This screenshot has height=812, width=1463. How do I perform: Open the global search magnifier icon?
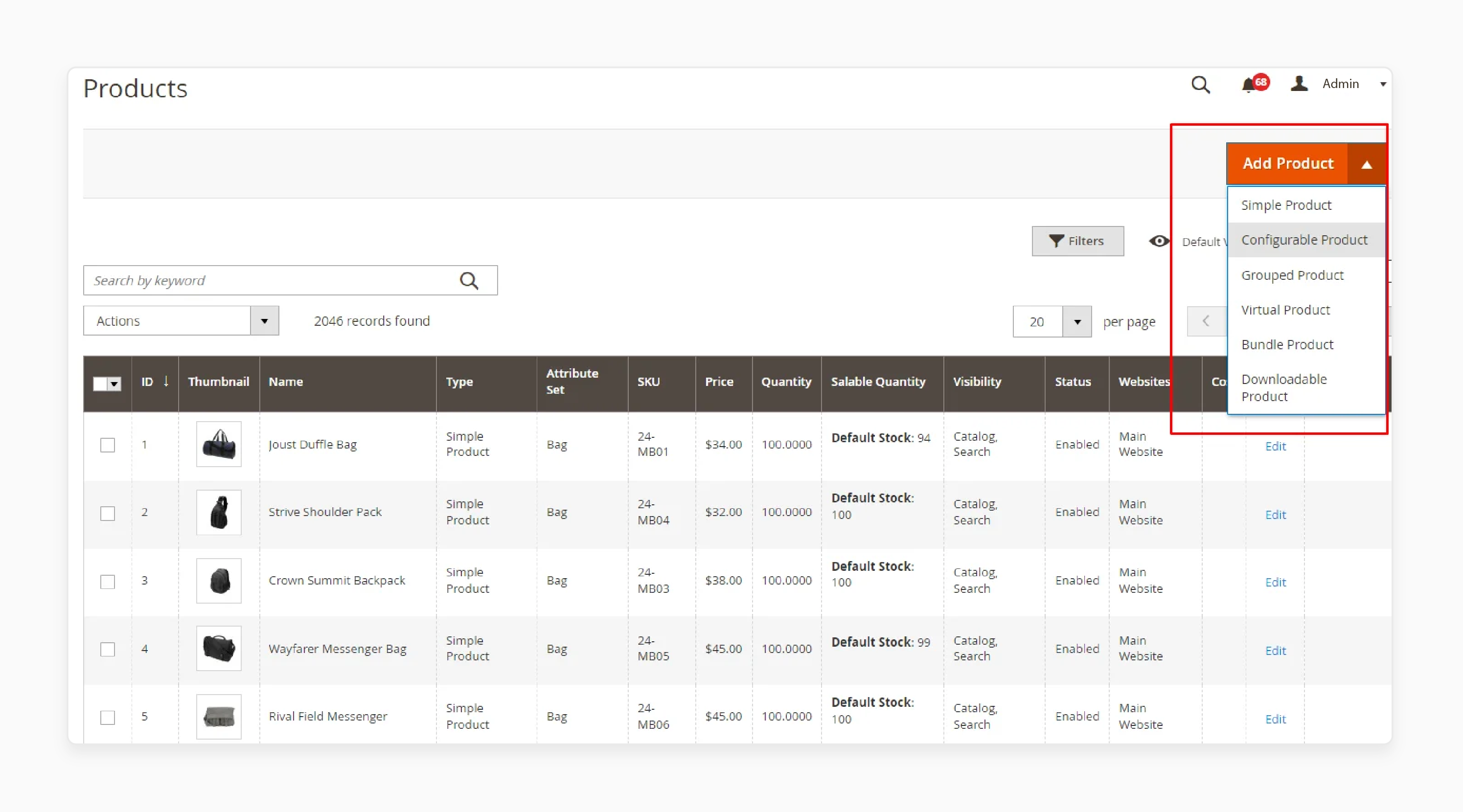1200,84
